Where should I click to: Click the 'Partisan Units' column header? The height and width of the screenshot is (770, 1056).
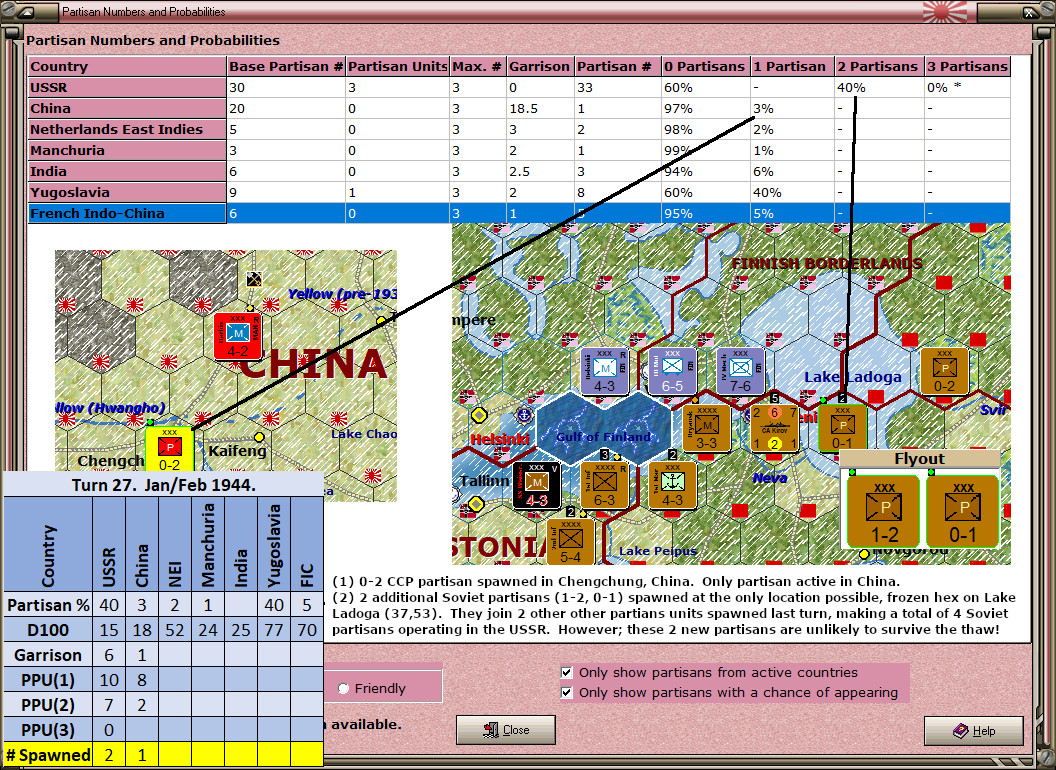[x=397, y=67]
